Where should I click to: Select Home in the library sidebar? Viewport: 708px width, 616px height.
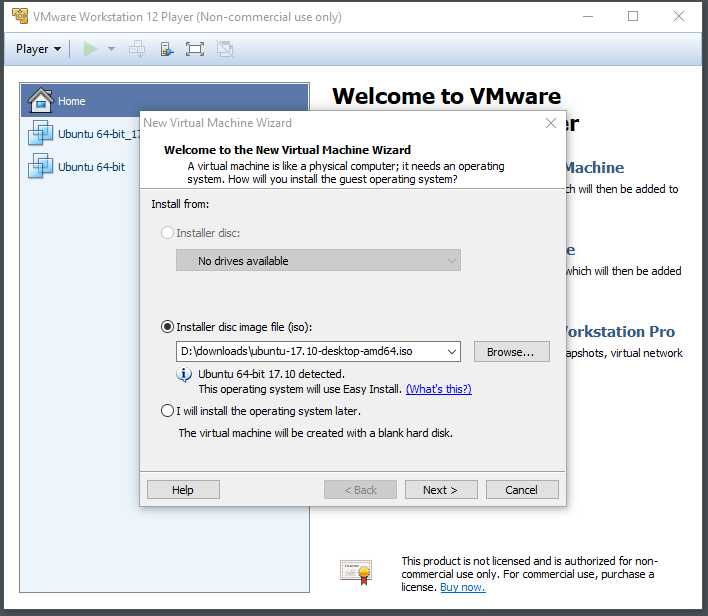[x=165, y=101]
